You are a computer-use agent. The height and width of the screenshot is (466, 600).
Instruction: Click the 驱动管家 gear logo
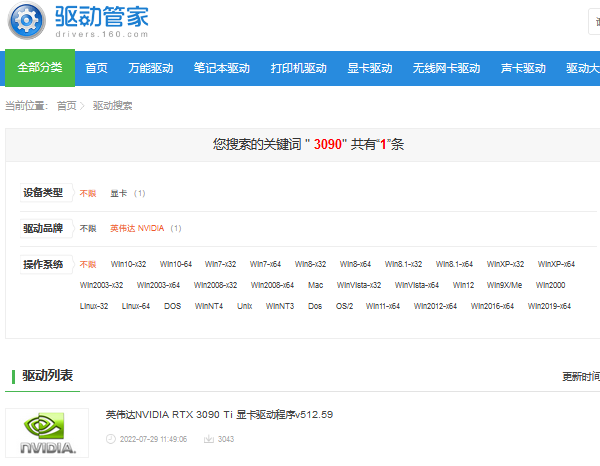click(x=26, y=20)
